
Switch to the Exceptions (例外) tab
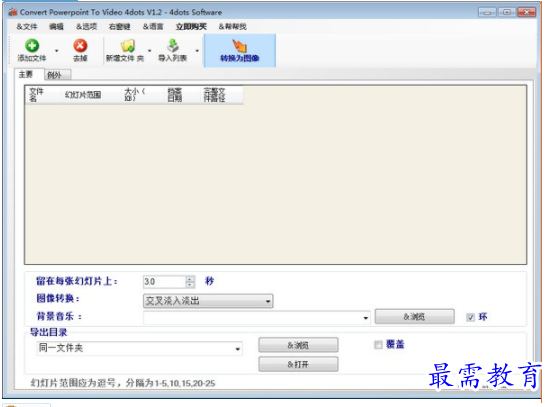tap(58, 75)
